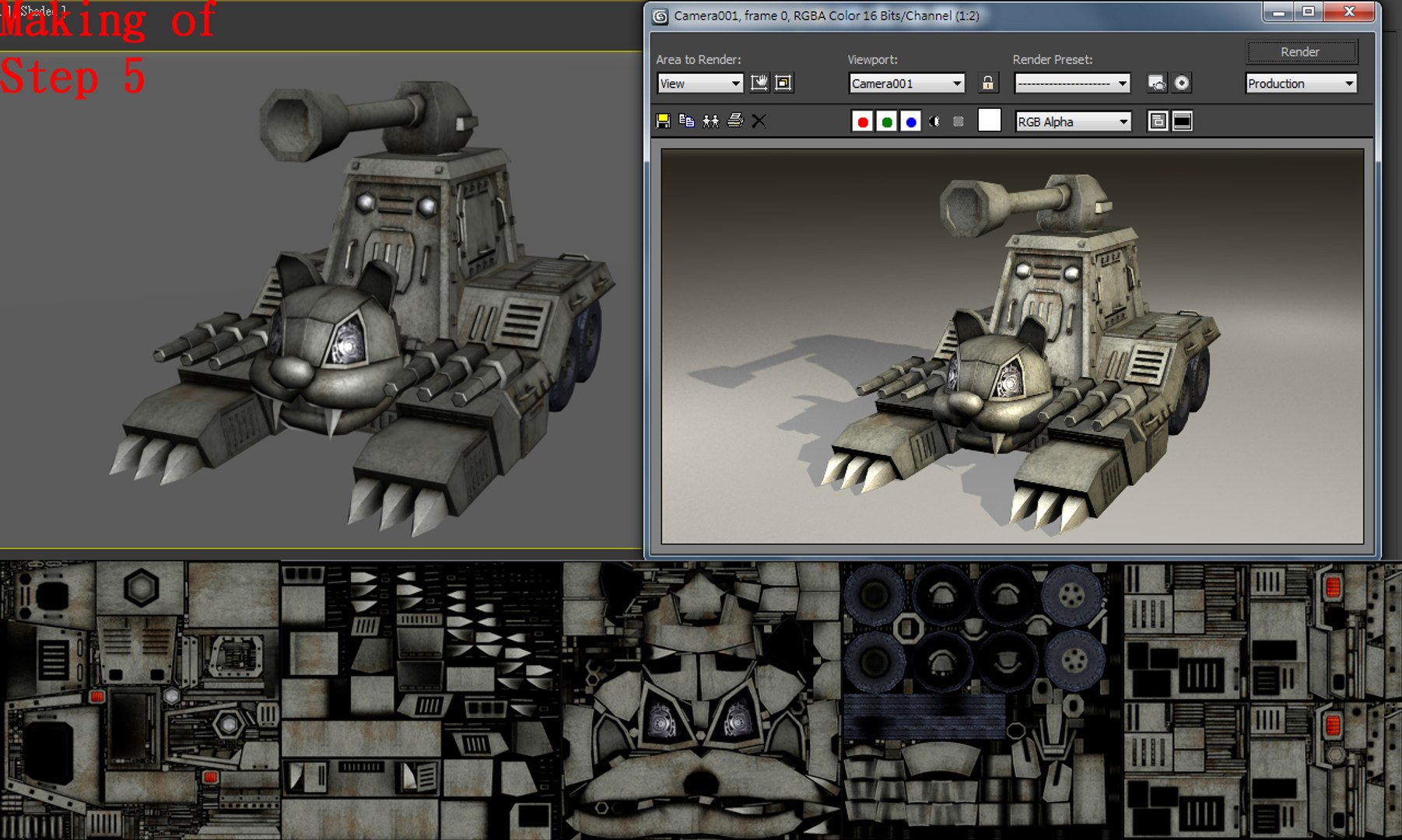Toggle the green channel display

(x=886, y=121)
